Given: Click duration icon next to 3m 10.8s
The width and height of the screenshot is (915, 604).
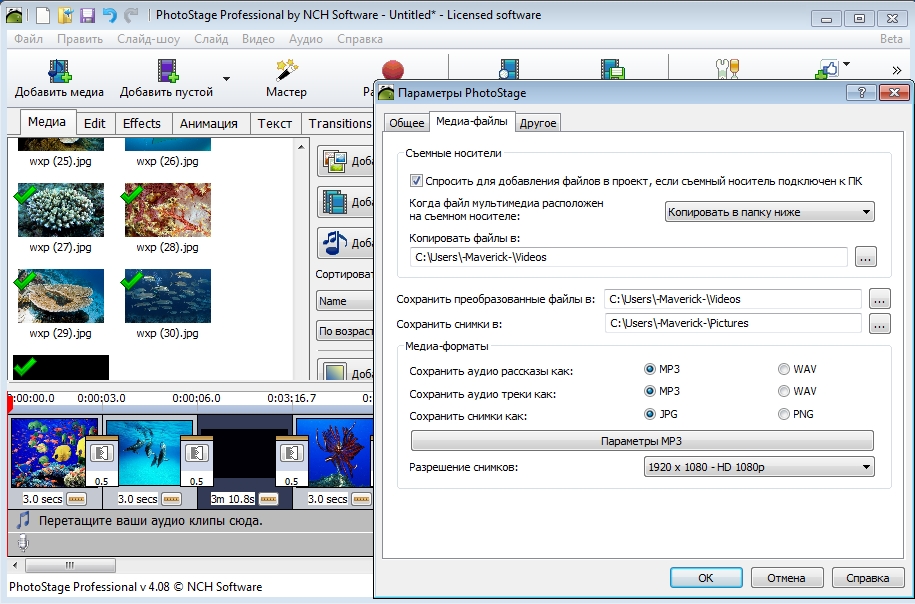Looking at the screenshot, I should tap(268, 499).
